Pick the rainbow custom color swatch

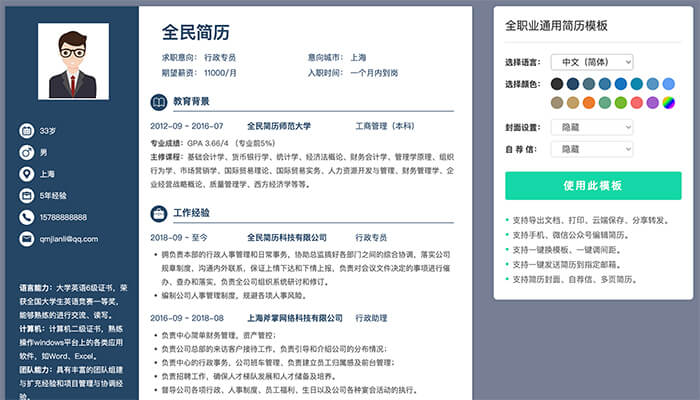coord(669,102)
